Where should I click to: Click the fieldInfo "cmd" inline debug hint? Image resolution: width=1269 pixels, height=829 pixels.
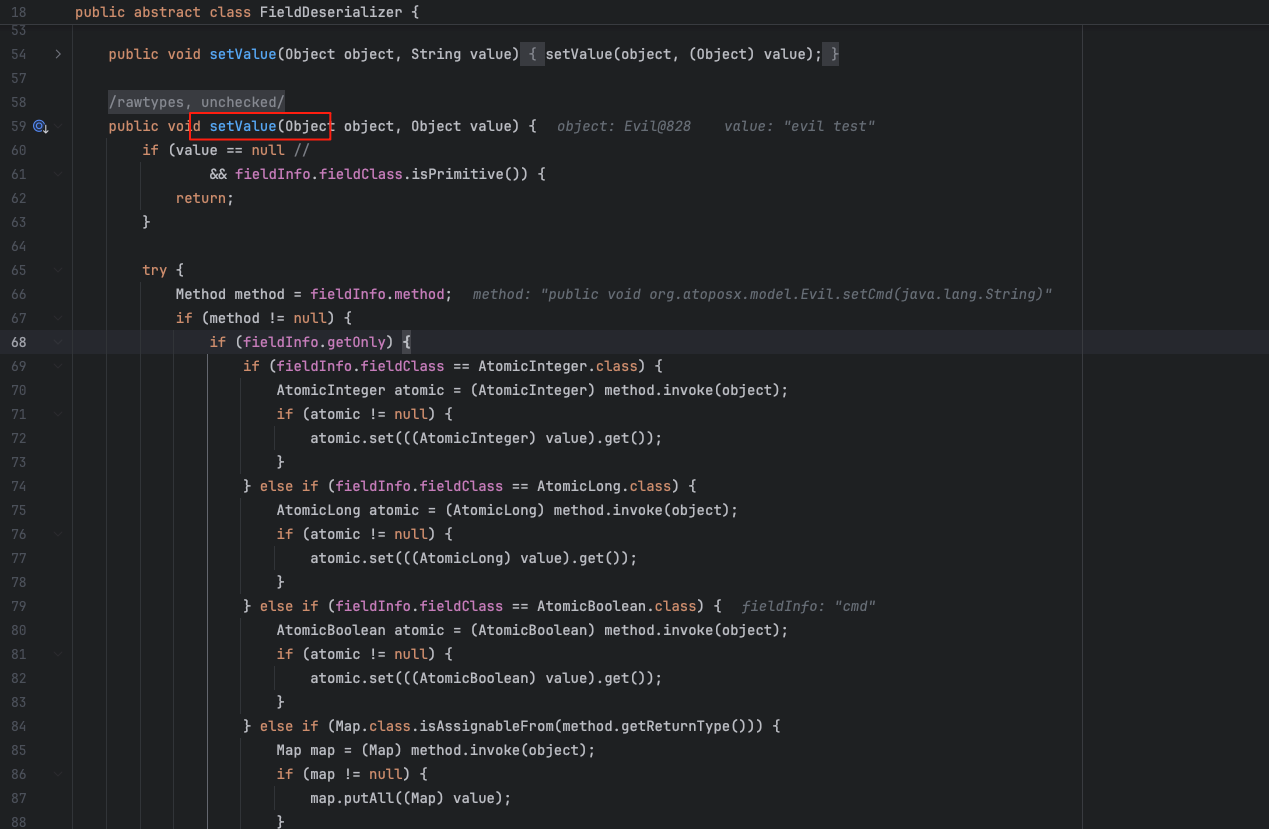pyautogui.click(x=809, y=606)
